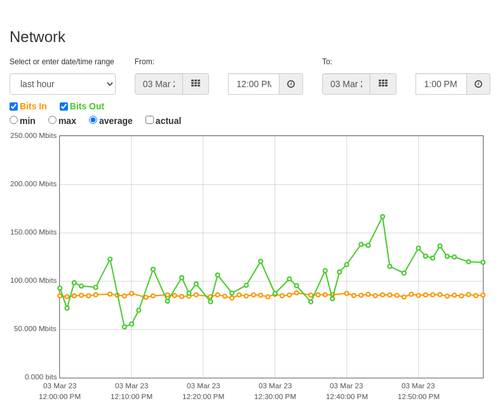Enable the actual checkbox
This screenshot has height=403, width=500.
pyautogui.click(x=150, y=120)
